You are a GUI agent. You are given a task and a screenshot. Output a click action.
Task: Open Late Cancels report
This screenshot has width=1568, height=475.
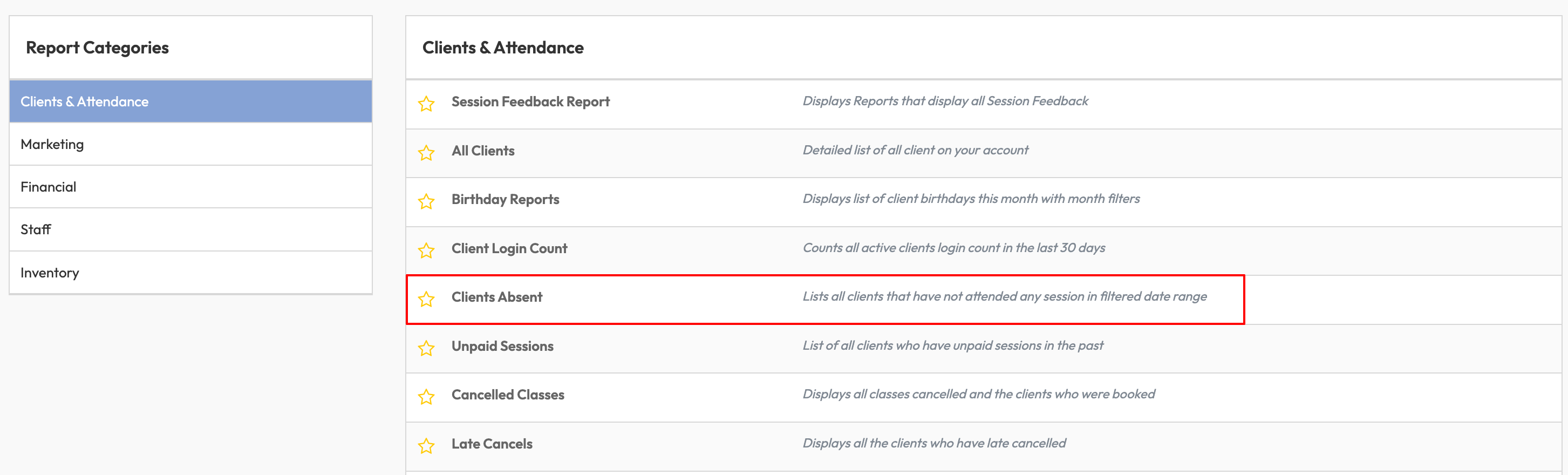492,444
